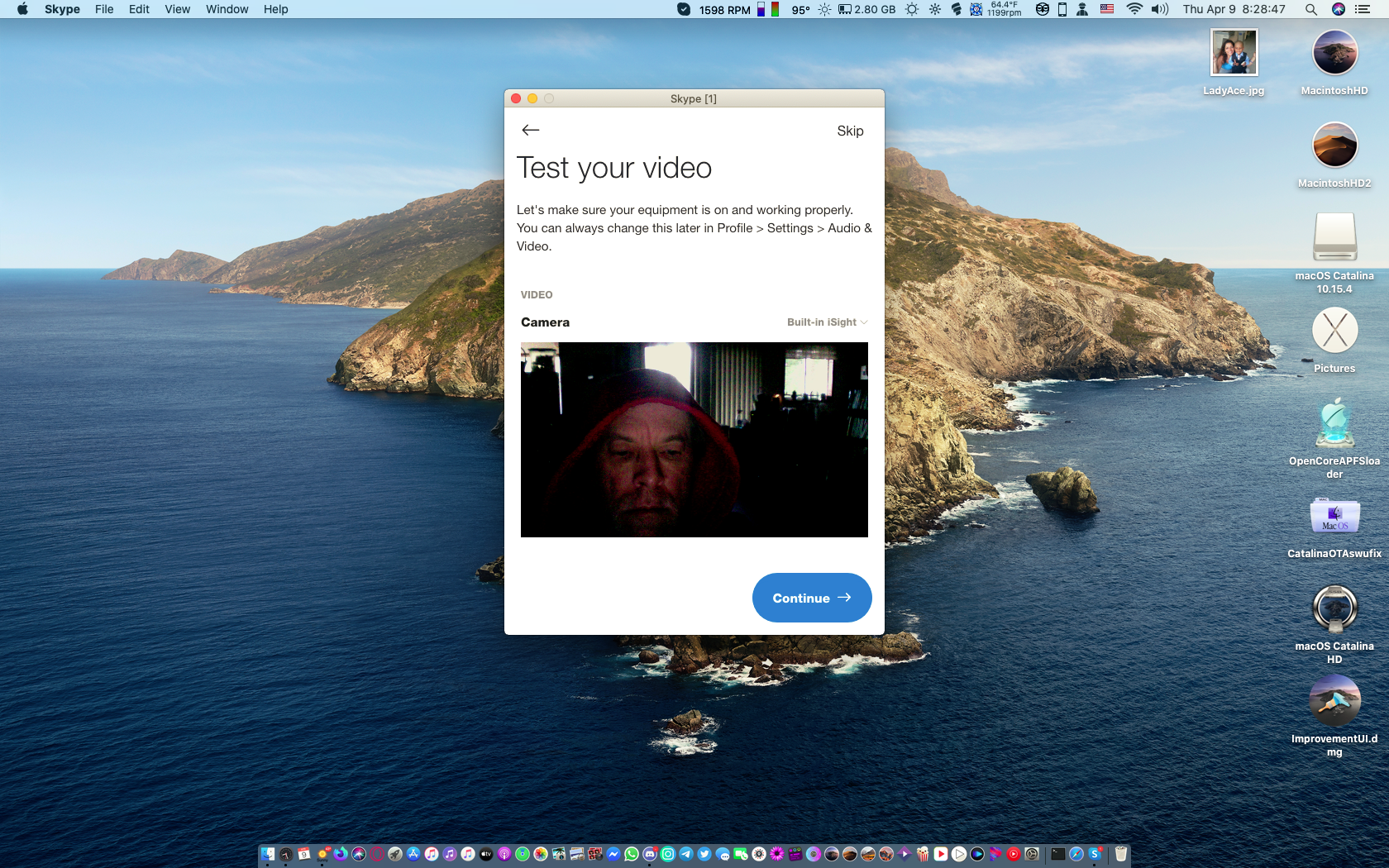Open the Camera device dropdown showing Built-in iSight

click(827, 322)
